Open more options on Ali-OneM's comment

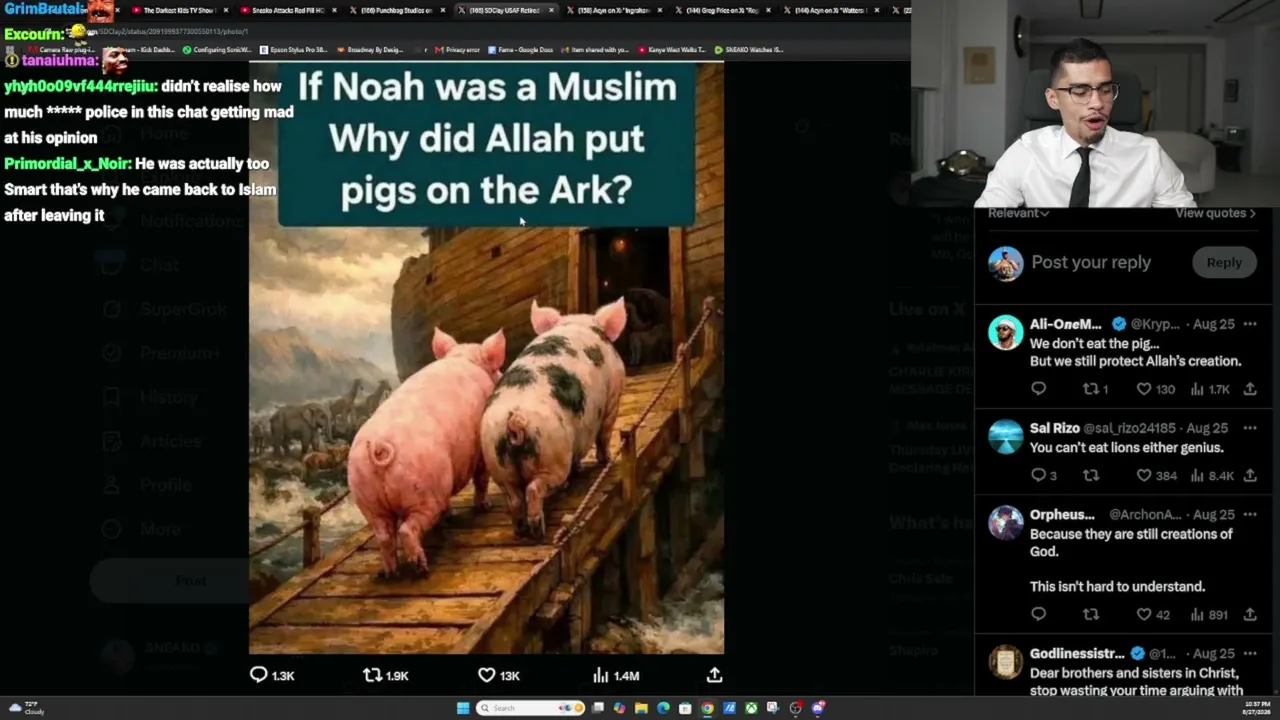tap(1250, 324)
